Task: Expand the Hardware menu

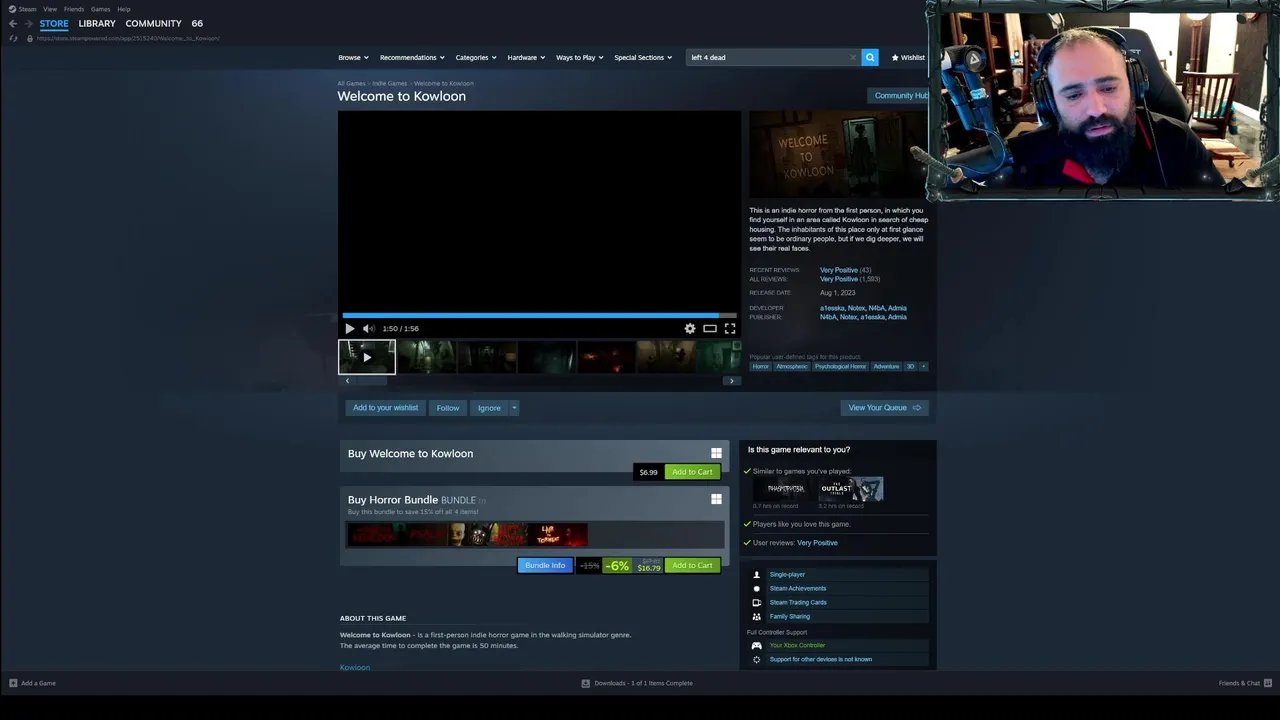Action: coord(526,57)
